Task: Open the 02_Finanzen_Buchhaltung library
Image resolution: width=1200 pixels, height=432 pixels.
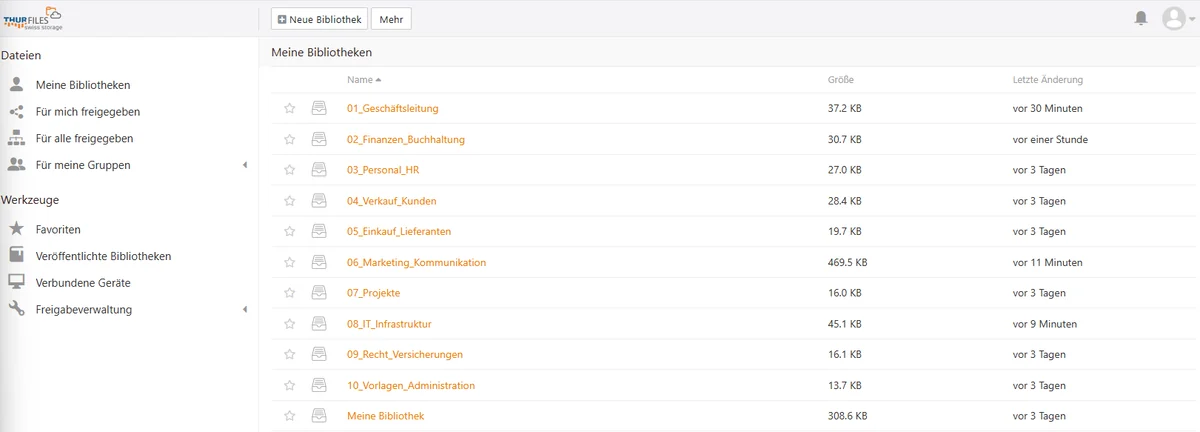Action: point(406,139)
